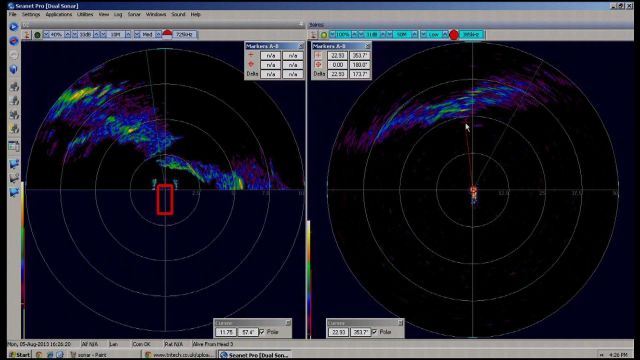Viewport: 640px width, 360px height.
Task: Open the File menu
Action: point(13,14)
